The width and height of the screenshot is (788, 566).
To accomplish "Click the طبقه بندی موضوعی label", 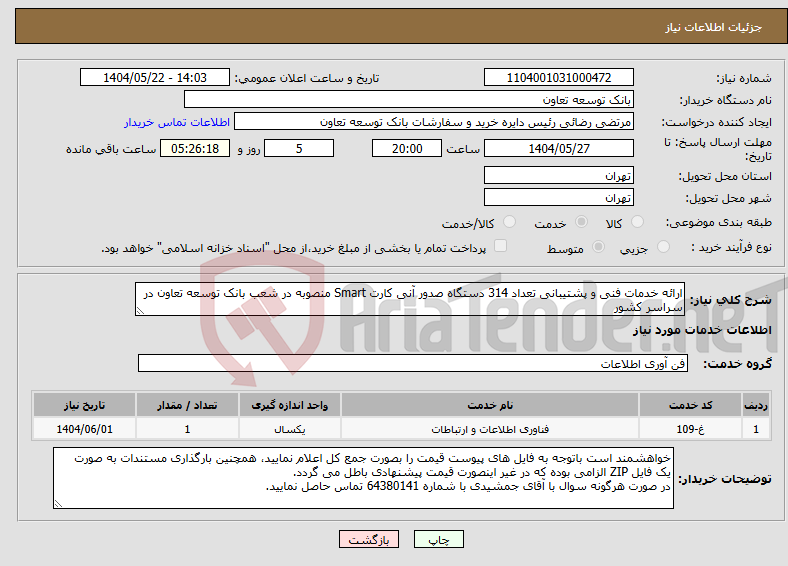I will coord(719,222).
